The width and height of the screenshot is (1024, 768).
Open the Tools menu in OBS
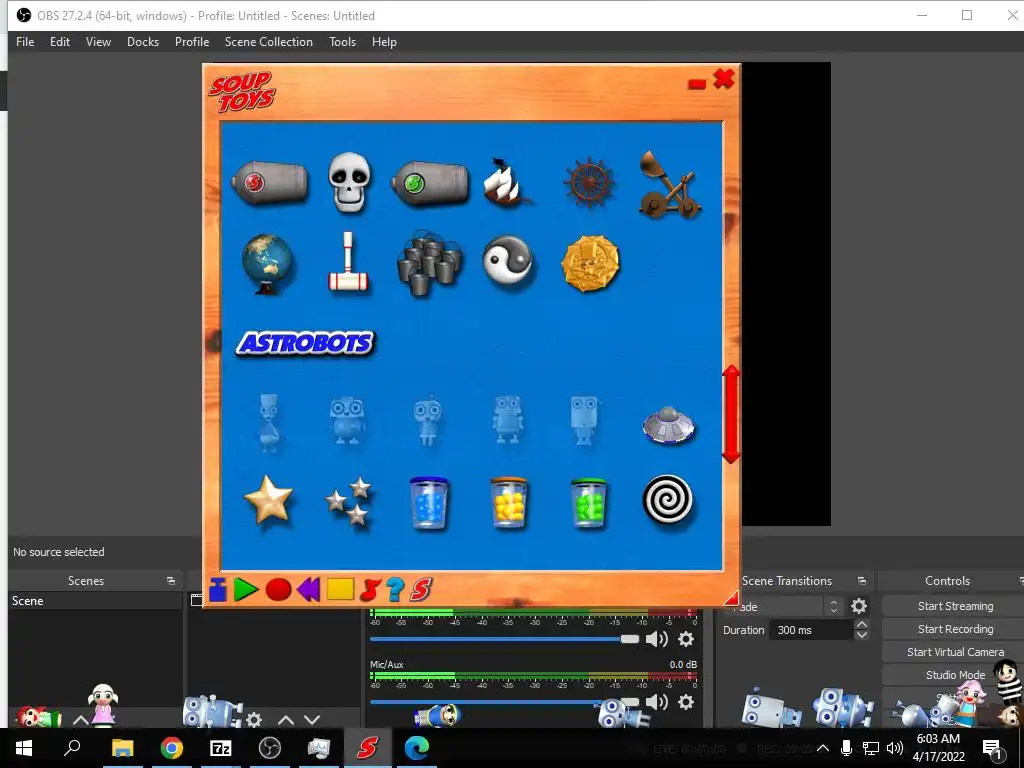[342, 42]
